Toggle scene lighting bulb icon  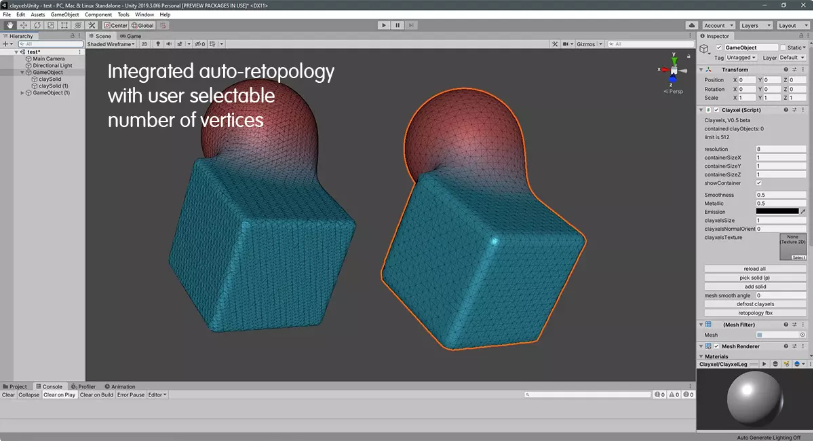click(158, 44)
